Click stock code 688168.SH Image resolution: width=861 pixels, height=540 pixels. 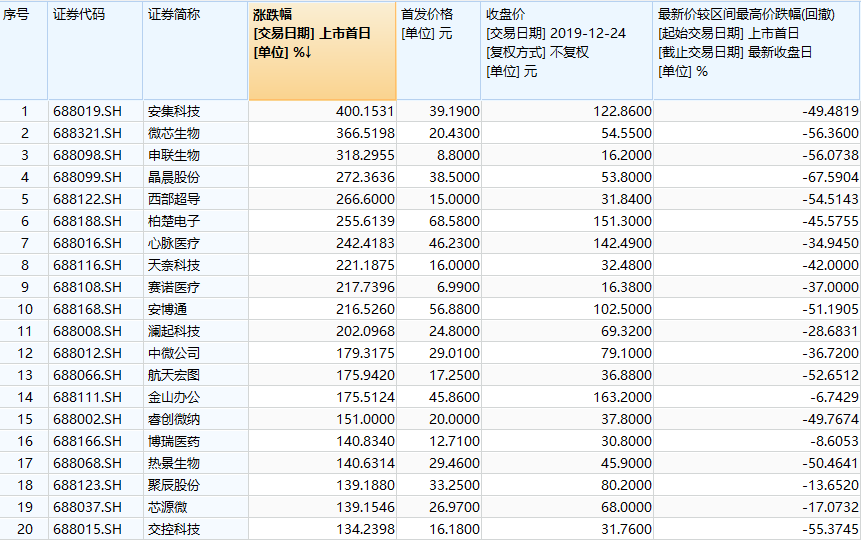click(x=87, y=309)
